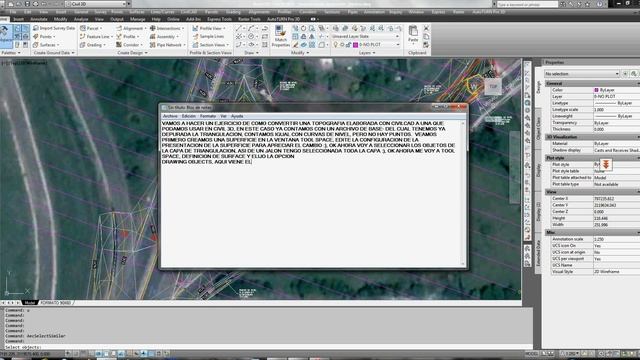640x360 pixels.
Task: Open the Extended Data side tab in Properties
Action: point(538,253)
